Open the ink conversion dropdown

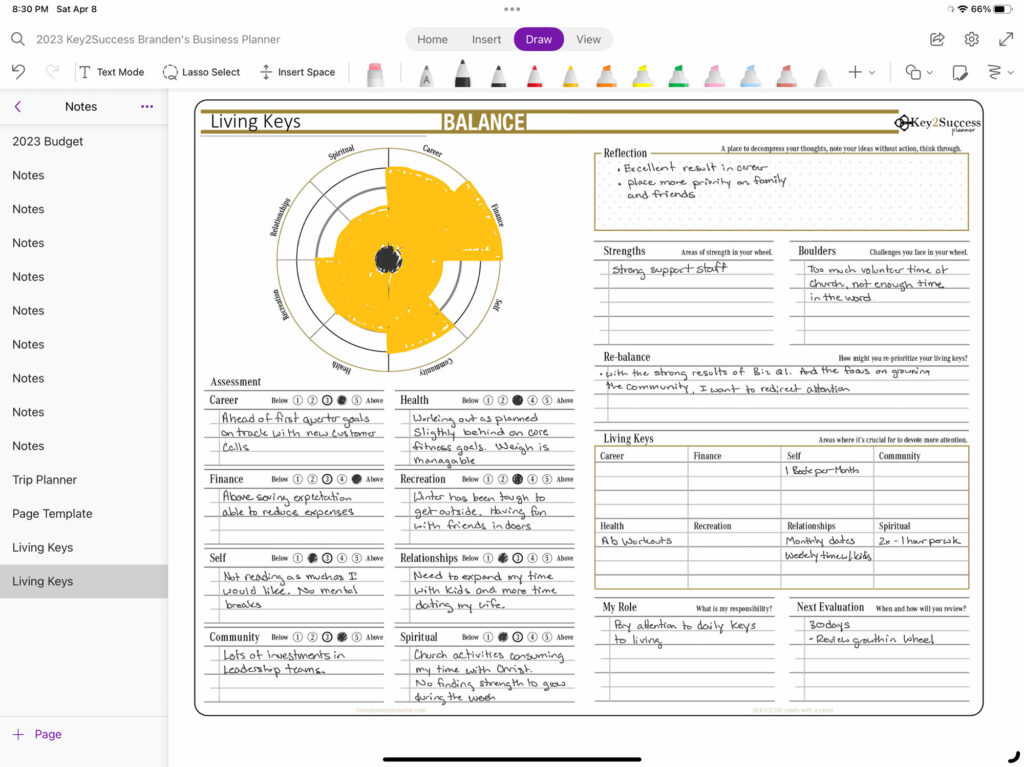pyautogui.click(x=1000, y=72)
